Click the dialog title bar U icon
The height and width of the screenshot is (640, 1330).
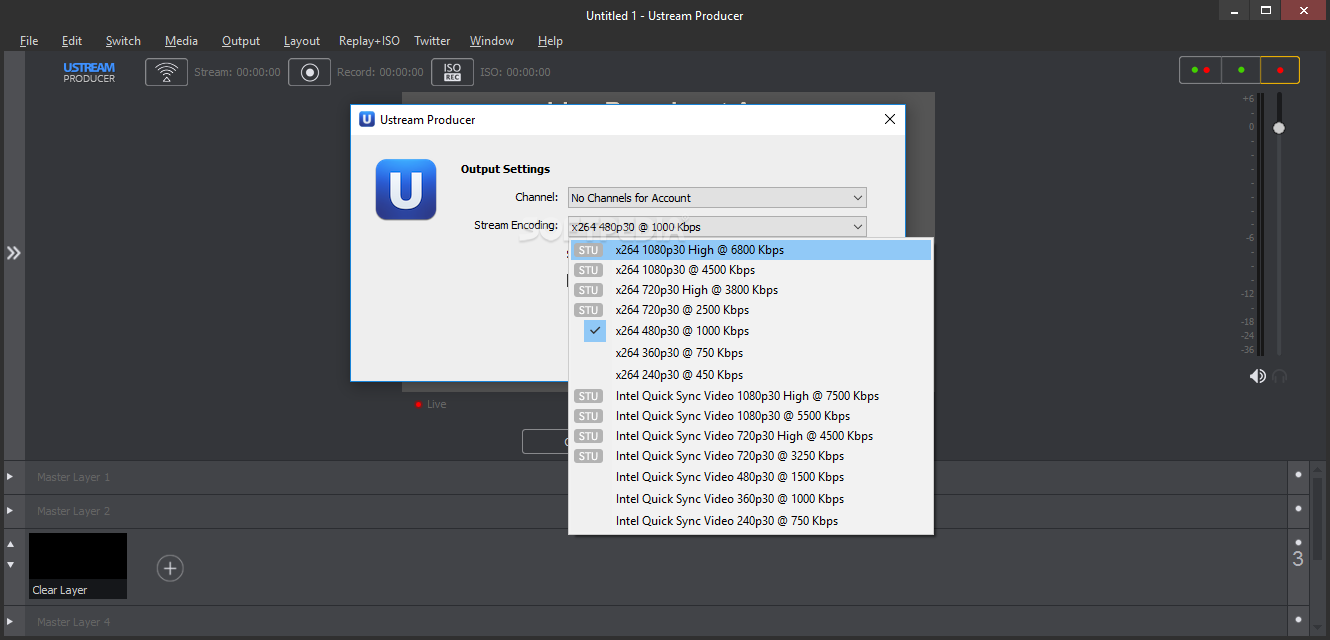point(367,119)
